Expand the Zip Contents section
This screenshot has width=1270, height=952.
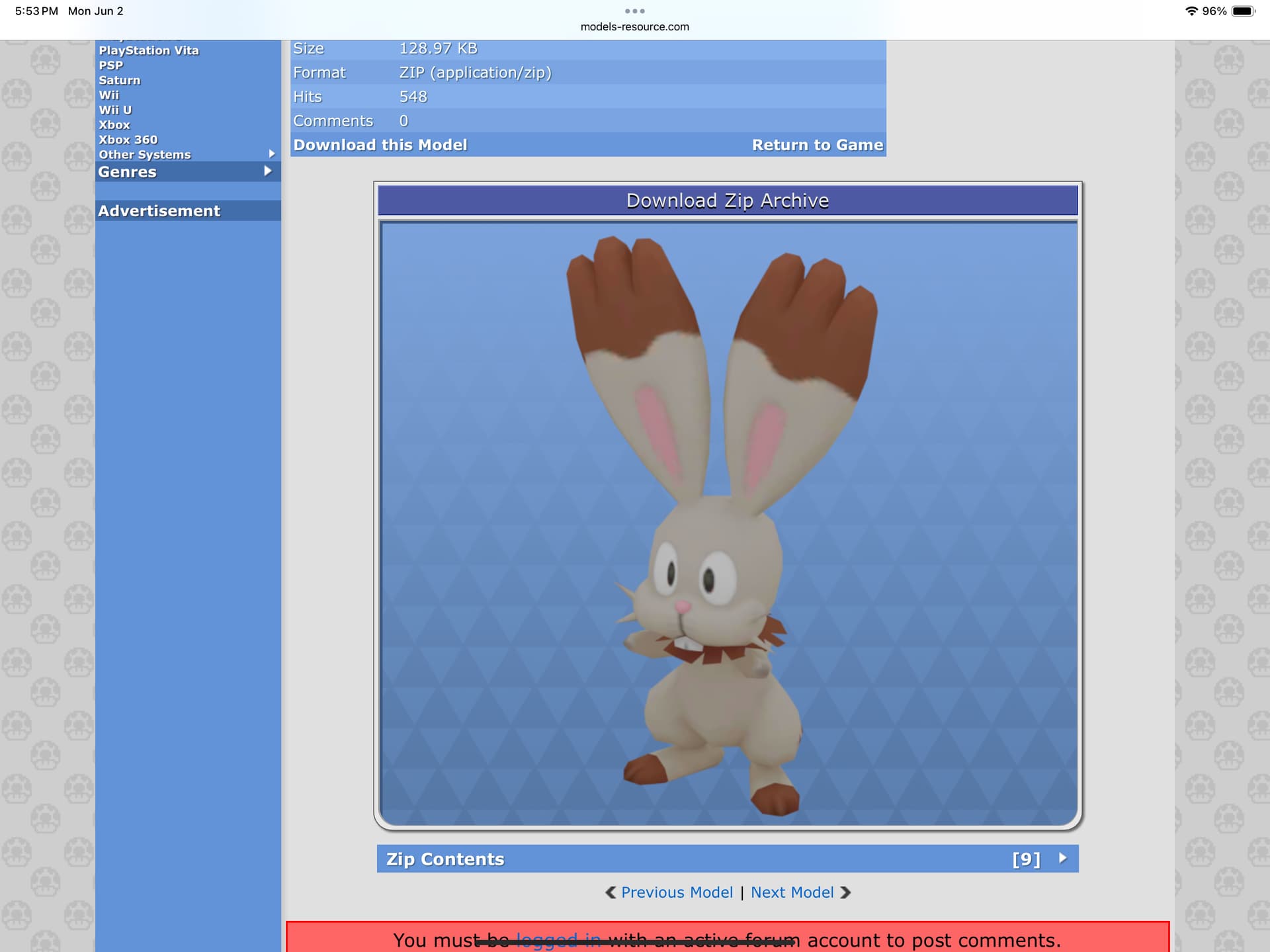click(x=728, y=859)
